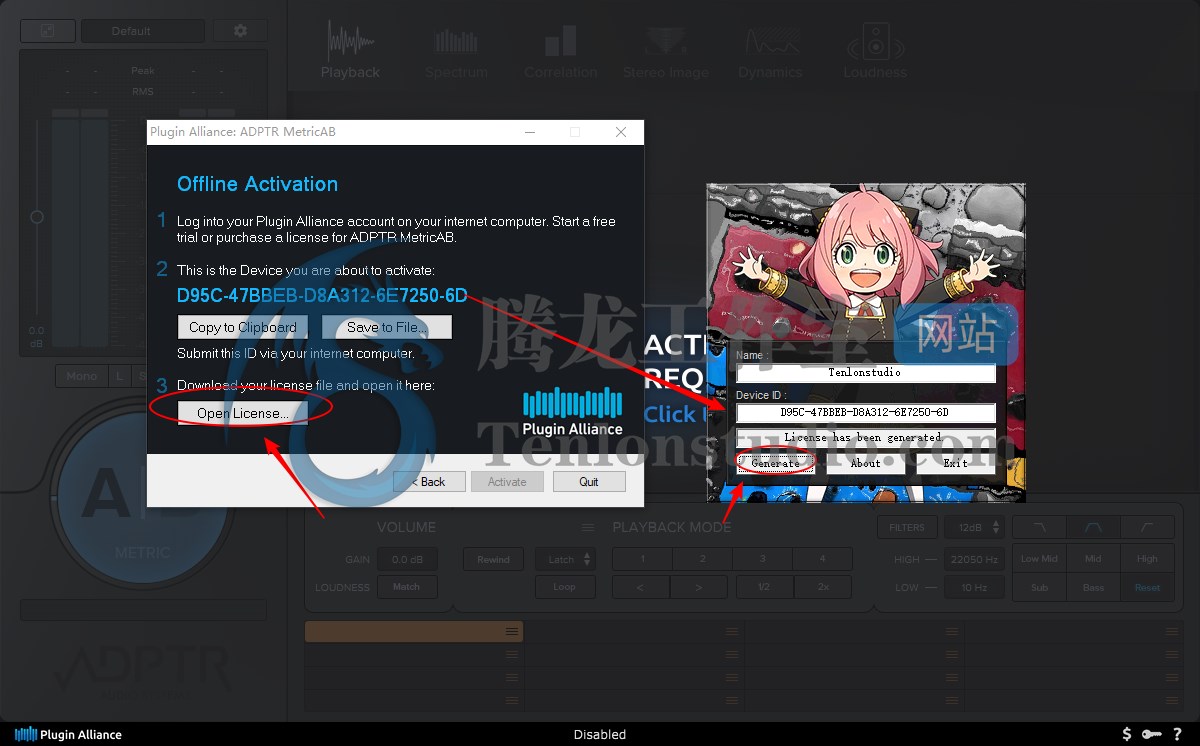
Task: Open help question mark icon
Action: click(1178, 734)
